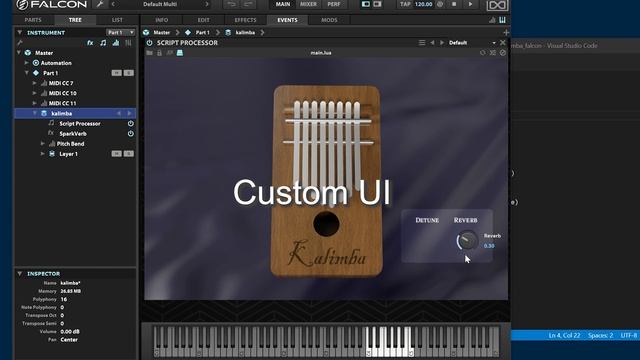Screen dimensions: 640x360
Task: Open the MODS tab
Action: pyautogui.click(x=329, y=20)
